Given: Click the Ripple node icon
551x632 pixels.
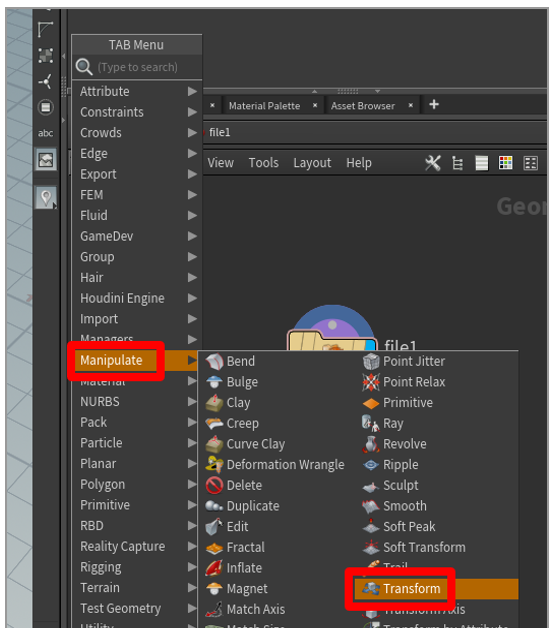Looking at the screenshot, I should tap(371, 465).
